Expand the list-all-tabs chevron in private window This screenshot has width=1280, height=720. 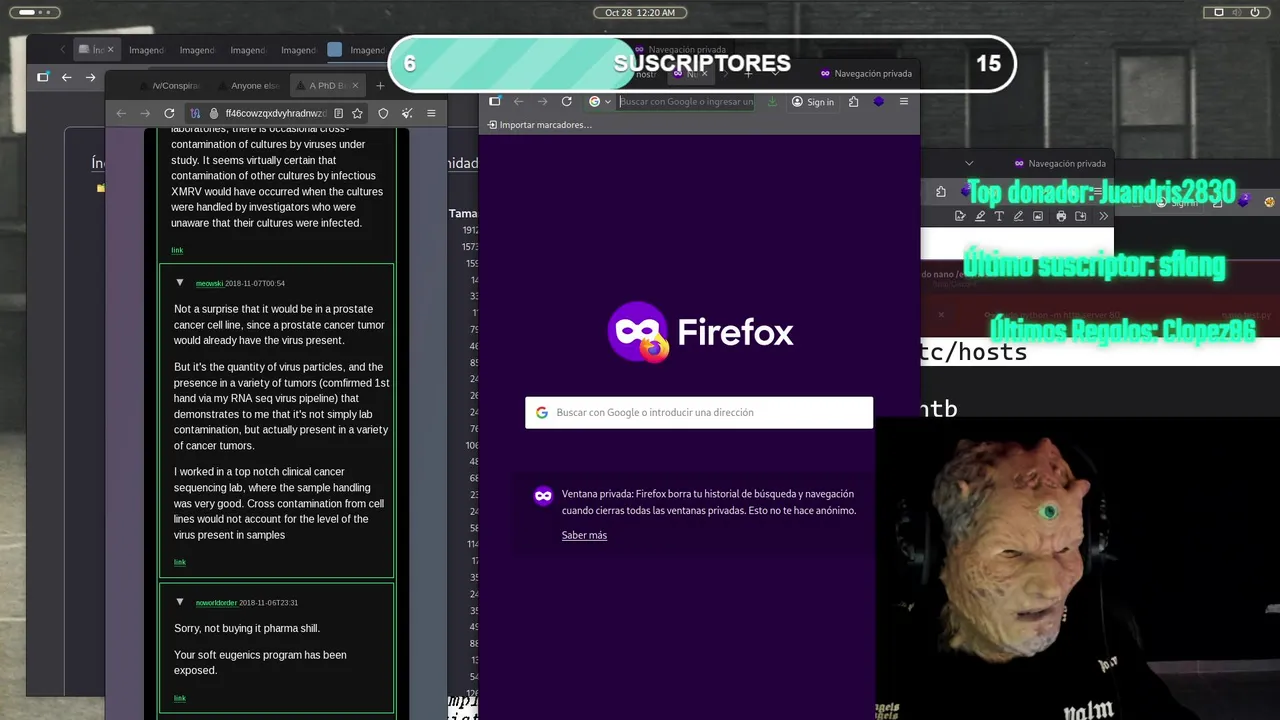click(x=774, y=73)
